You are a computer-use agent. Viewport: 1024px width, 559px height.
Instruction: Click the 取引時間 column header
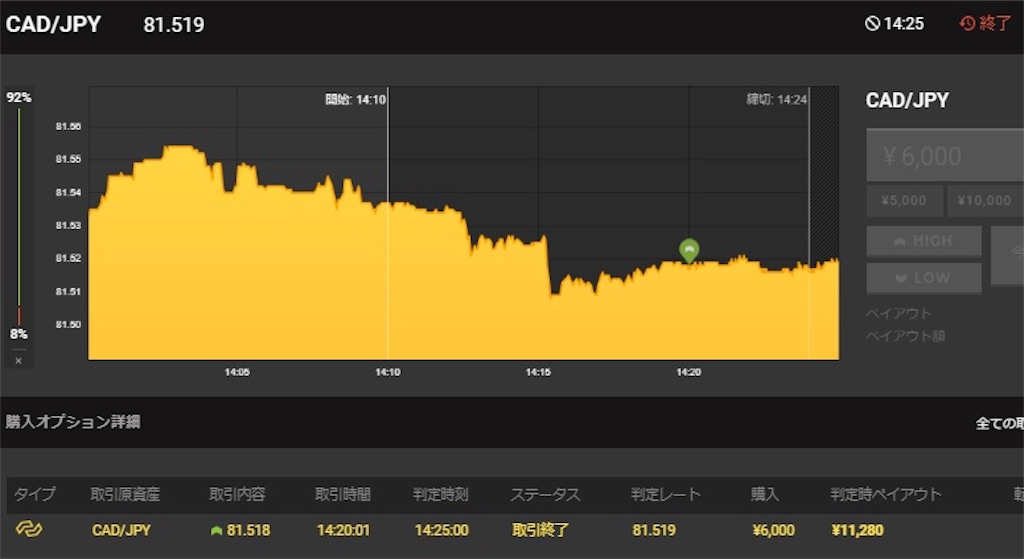click(x=343, y=494)
